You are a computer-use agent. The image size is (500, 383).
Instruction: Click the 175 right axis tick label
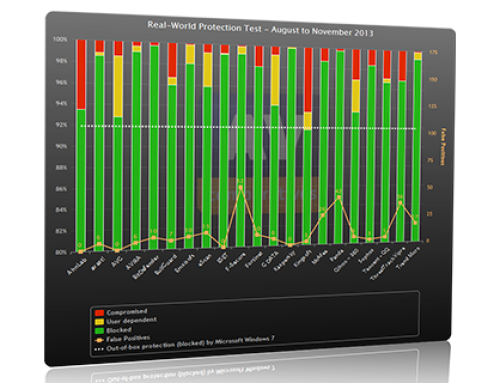(x=433, y=52)
